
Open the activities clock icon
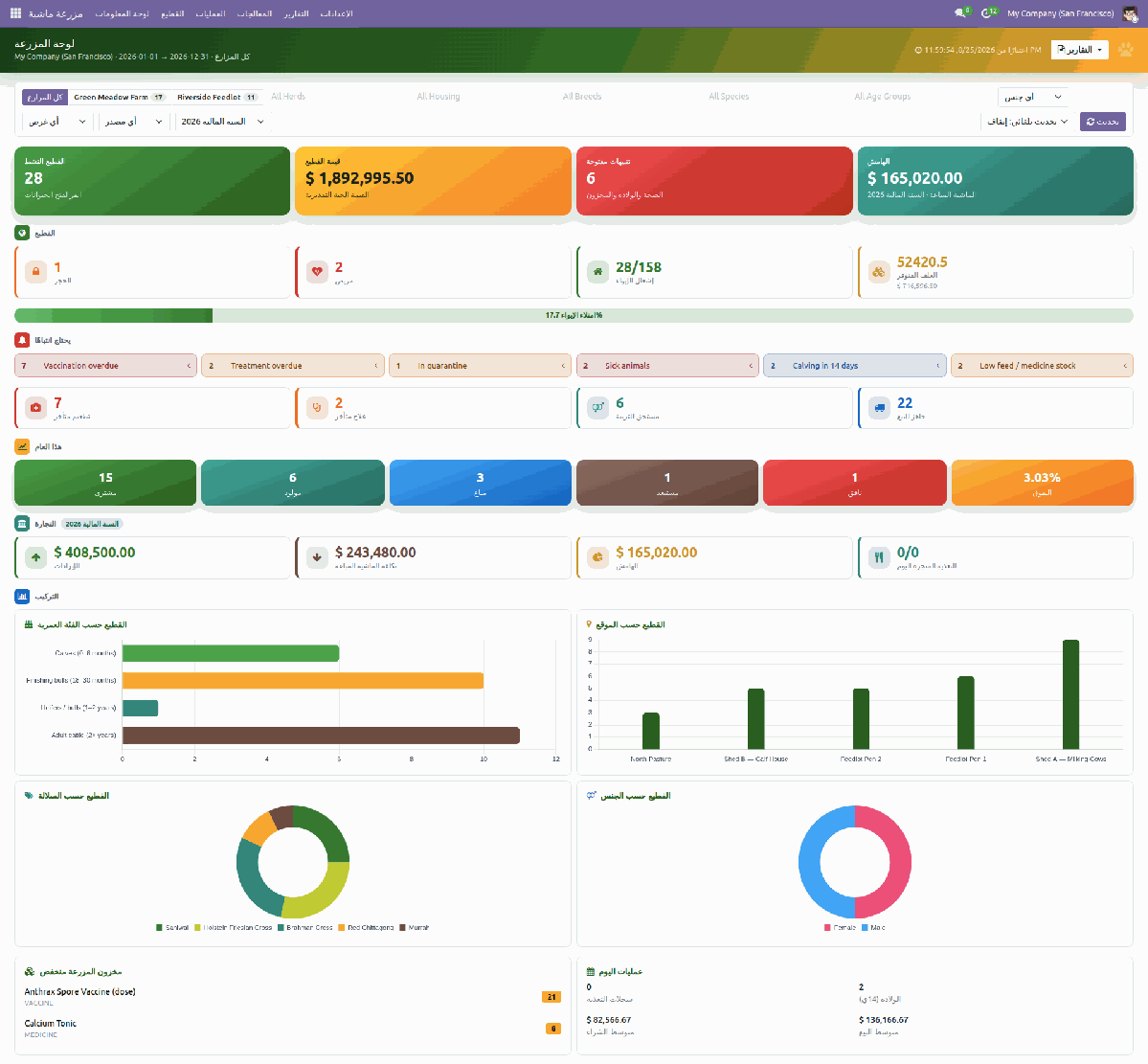[x=986, y=13]
